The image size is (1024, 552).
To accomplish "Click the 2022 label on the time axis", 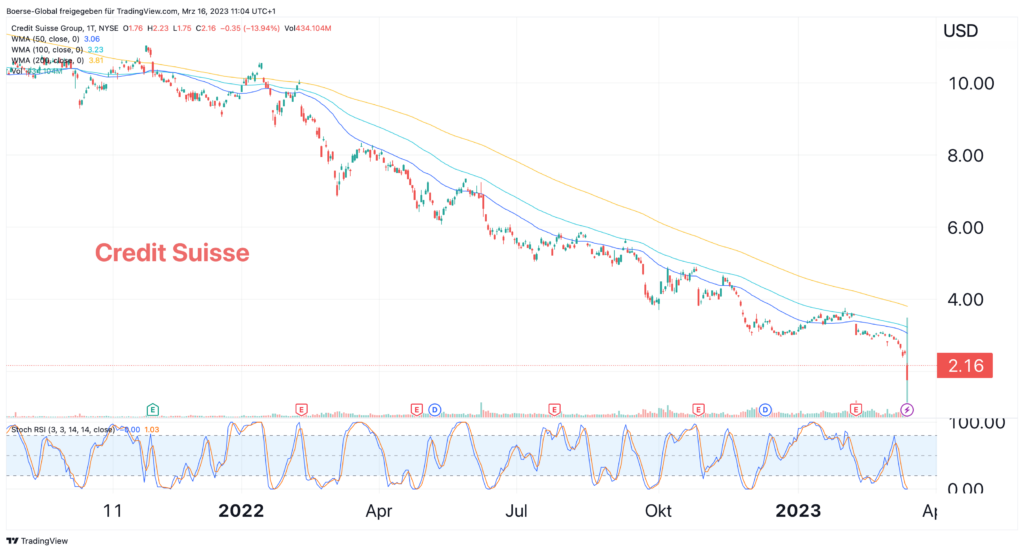I will pyautogui.click(x=240, y=511).
